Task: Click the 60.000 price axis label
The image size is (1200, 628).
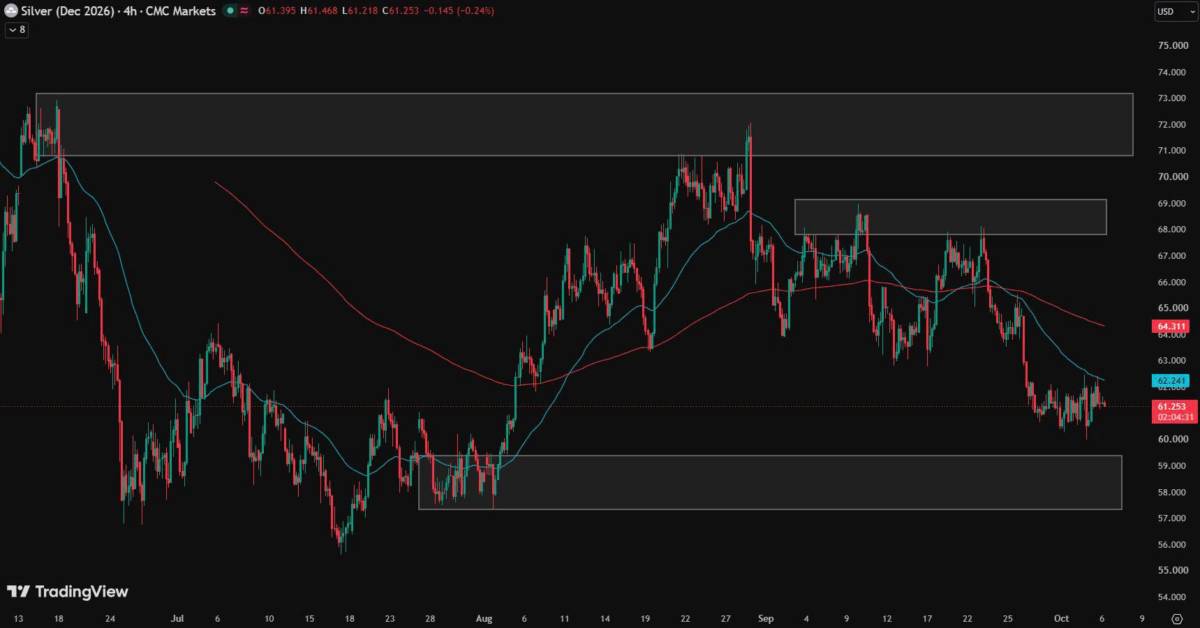Action: (1171, 439)
